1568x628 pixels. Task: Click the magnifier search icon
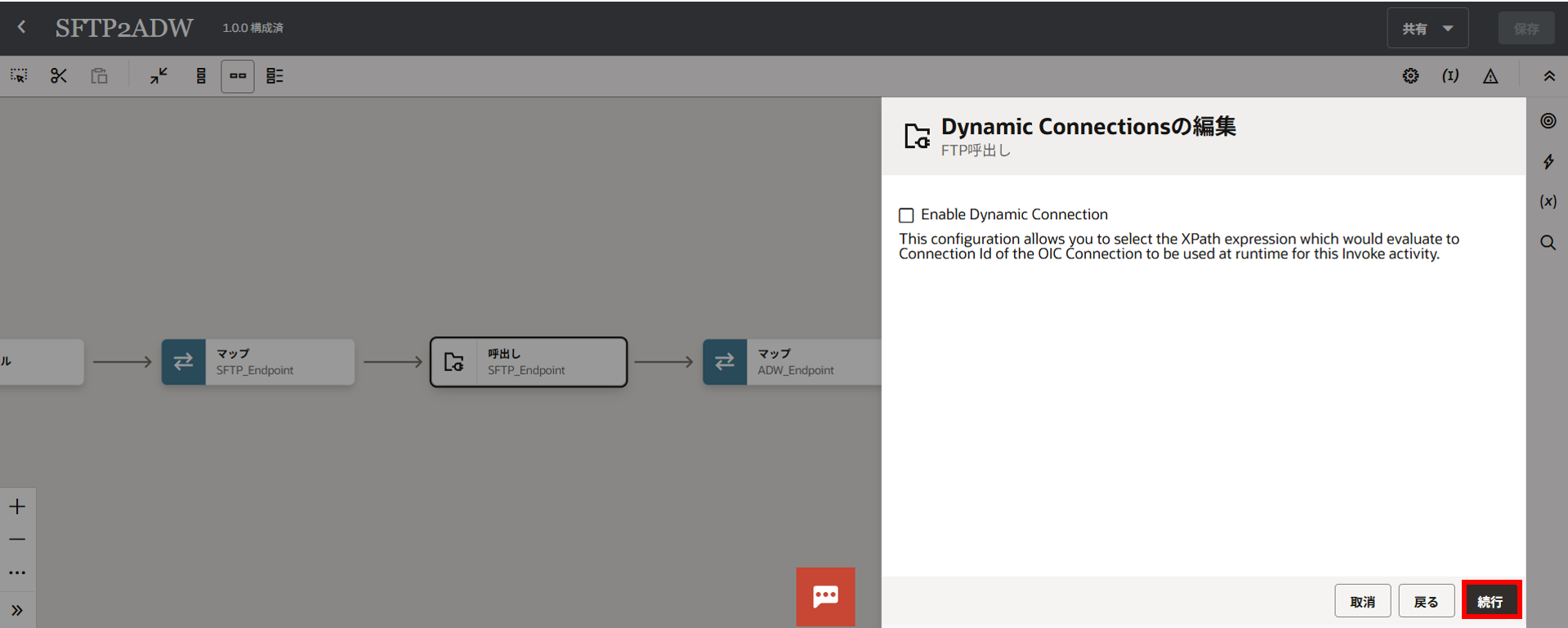pos(1548,243)
